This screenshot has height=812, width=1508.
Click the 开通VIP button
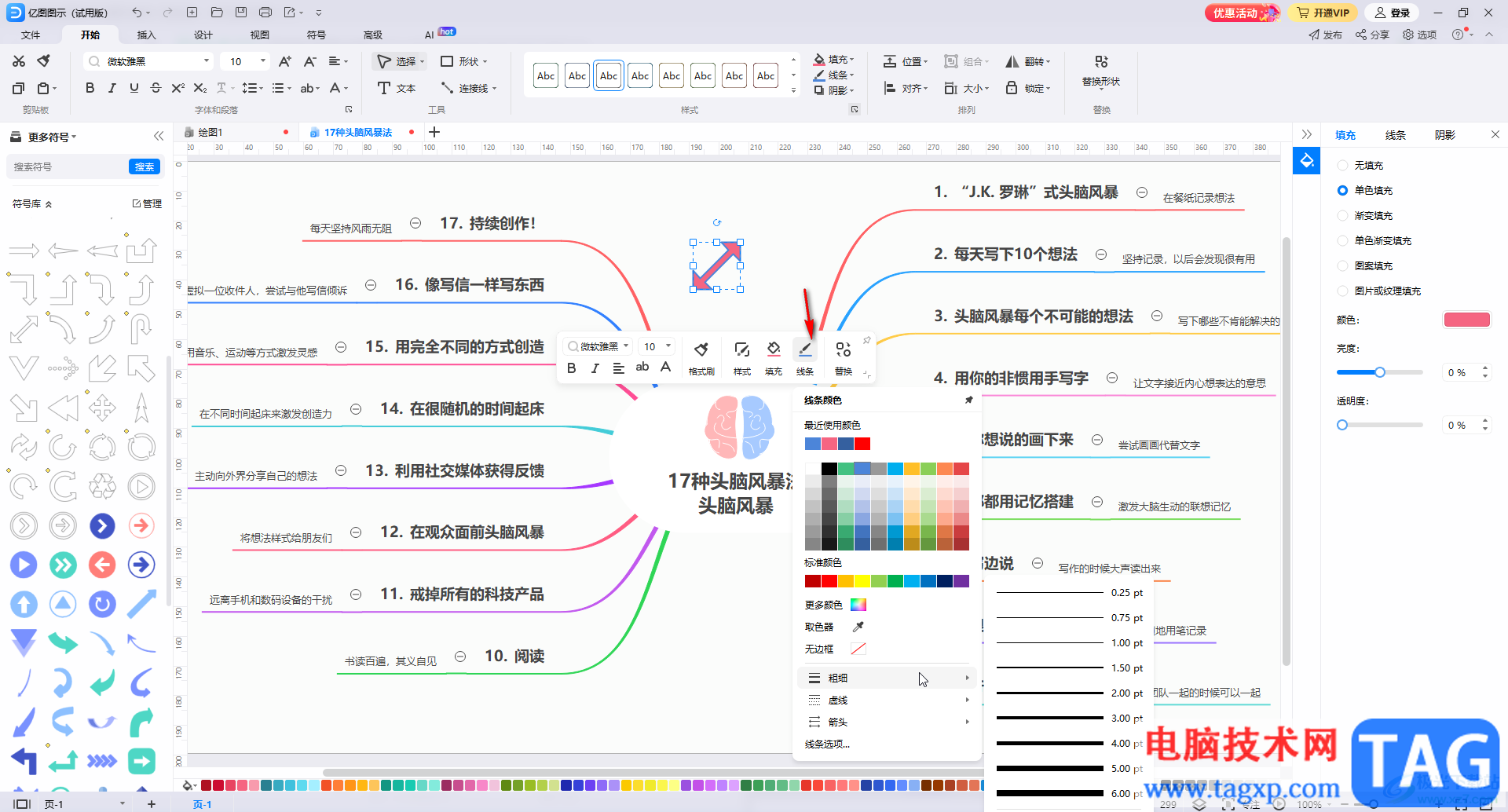pyautogui.click(x=1323, y=13)
